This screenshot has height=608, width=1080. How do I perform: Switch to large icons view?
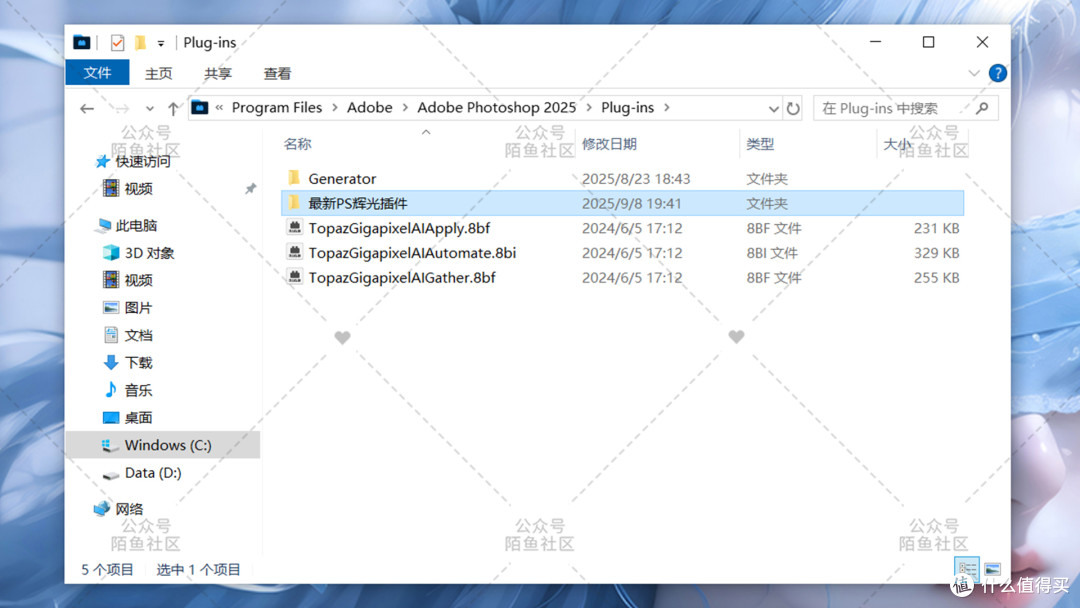coord(993,569)
